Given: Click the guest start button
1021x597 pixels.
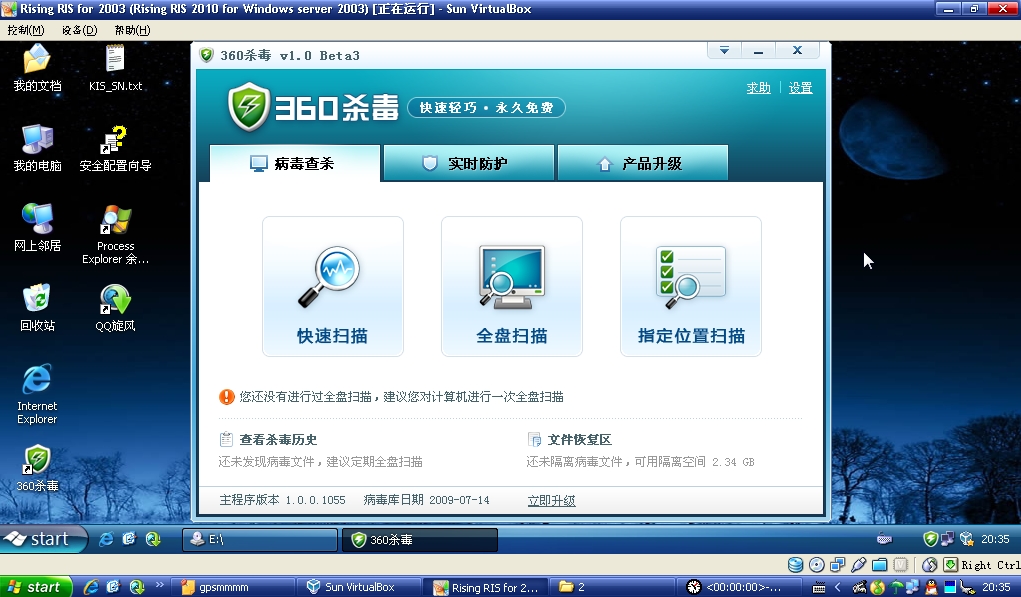Looking at the screenshot, I should pos(43,539).
